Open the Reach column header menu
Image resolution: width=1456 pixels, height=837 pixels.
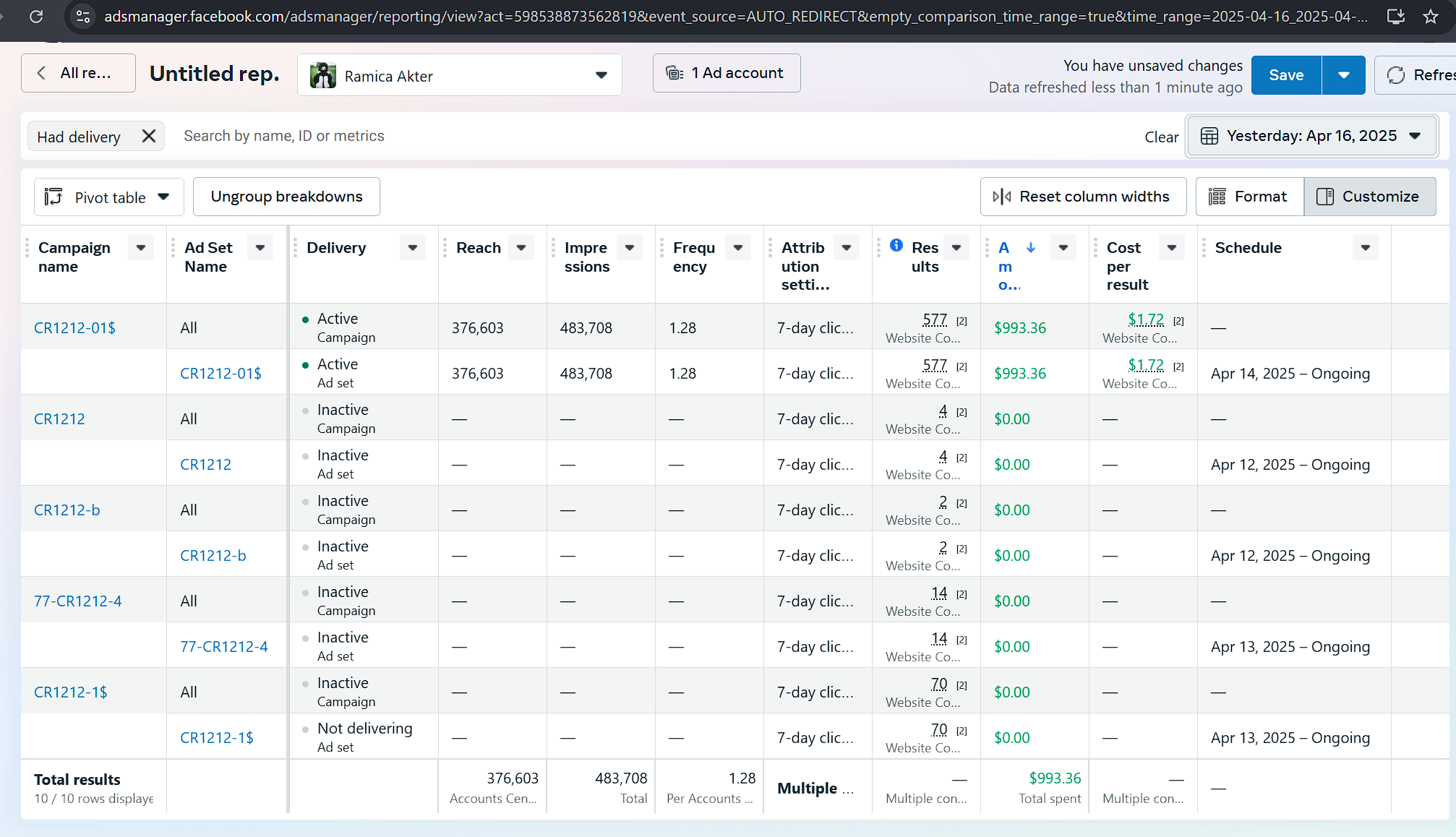pos(521,247)
